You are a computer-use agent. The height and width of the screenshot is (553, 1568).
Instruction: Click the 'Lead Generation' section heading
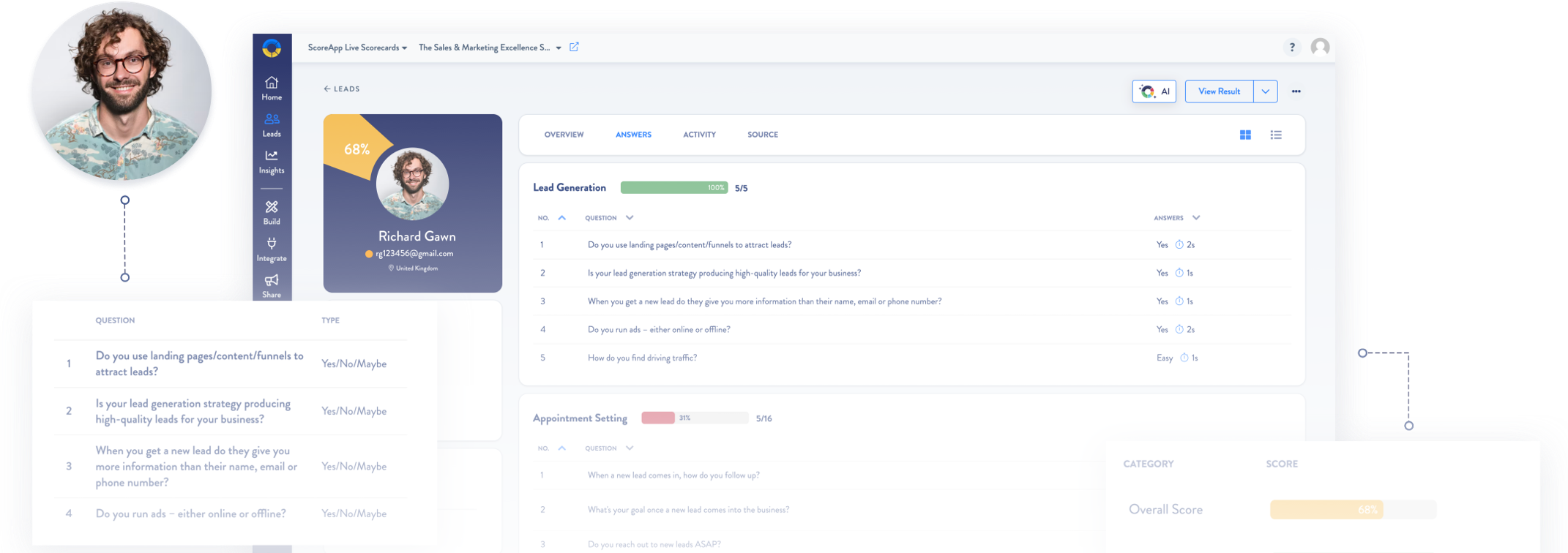click(x=570, y=188)
